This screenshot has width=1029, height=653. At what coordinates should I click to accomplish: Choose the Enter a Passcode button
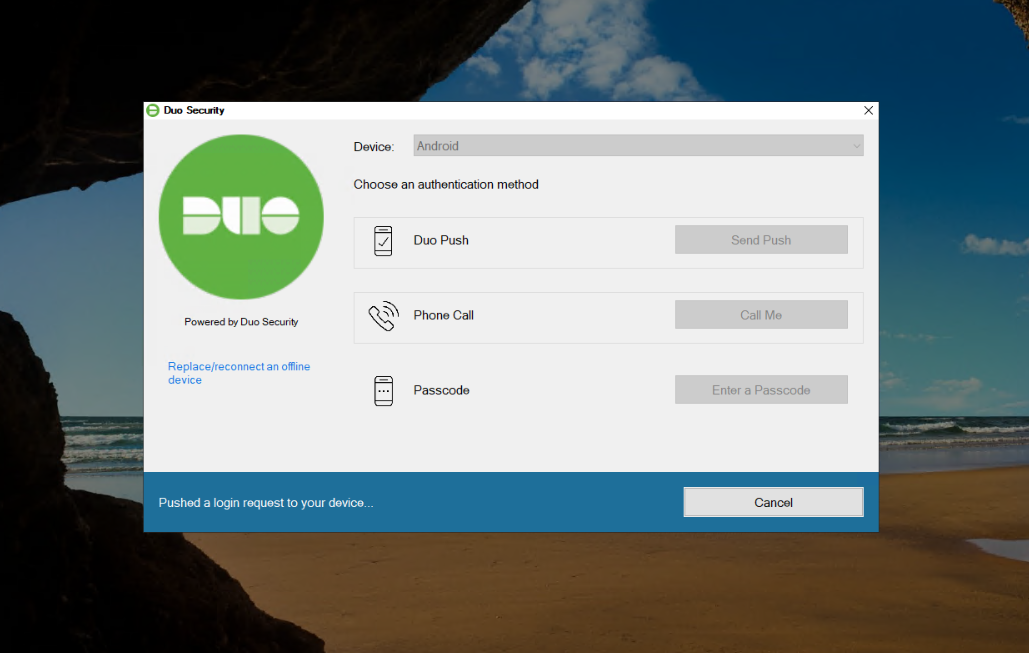(x=761, y=390)
